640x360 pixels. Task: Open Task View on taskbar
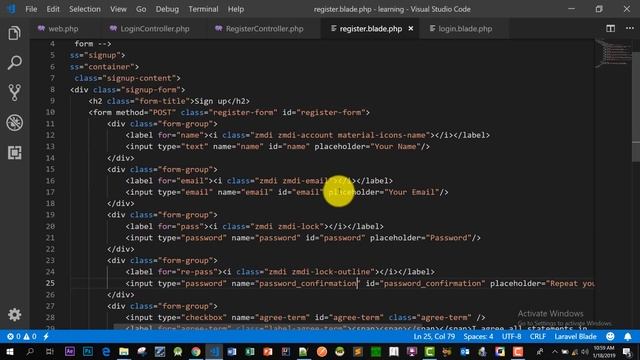[x=49, y=351]
